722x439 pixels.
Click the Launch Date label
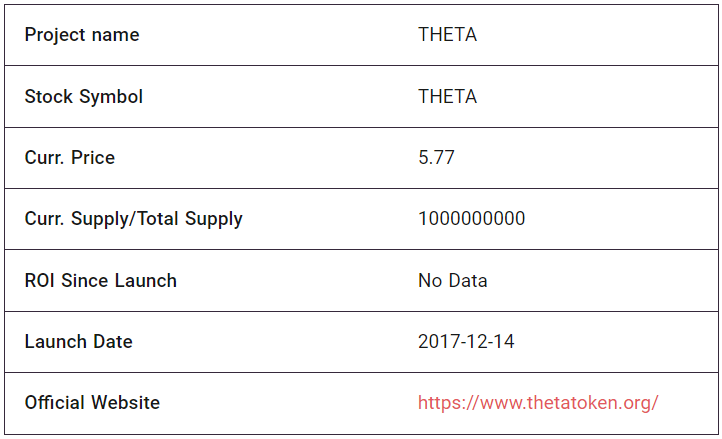coord(79,342)
